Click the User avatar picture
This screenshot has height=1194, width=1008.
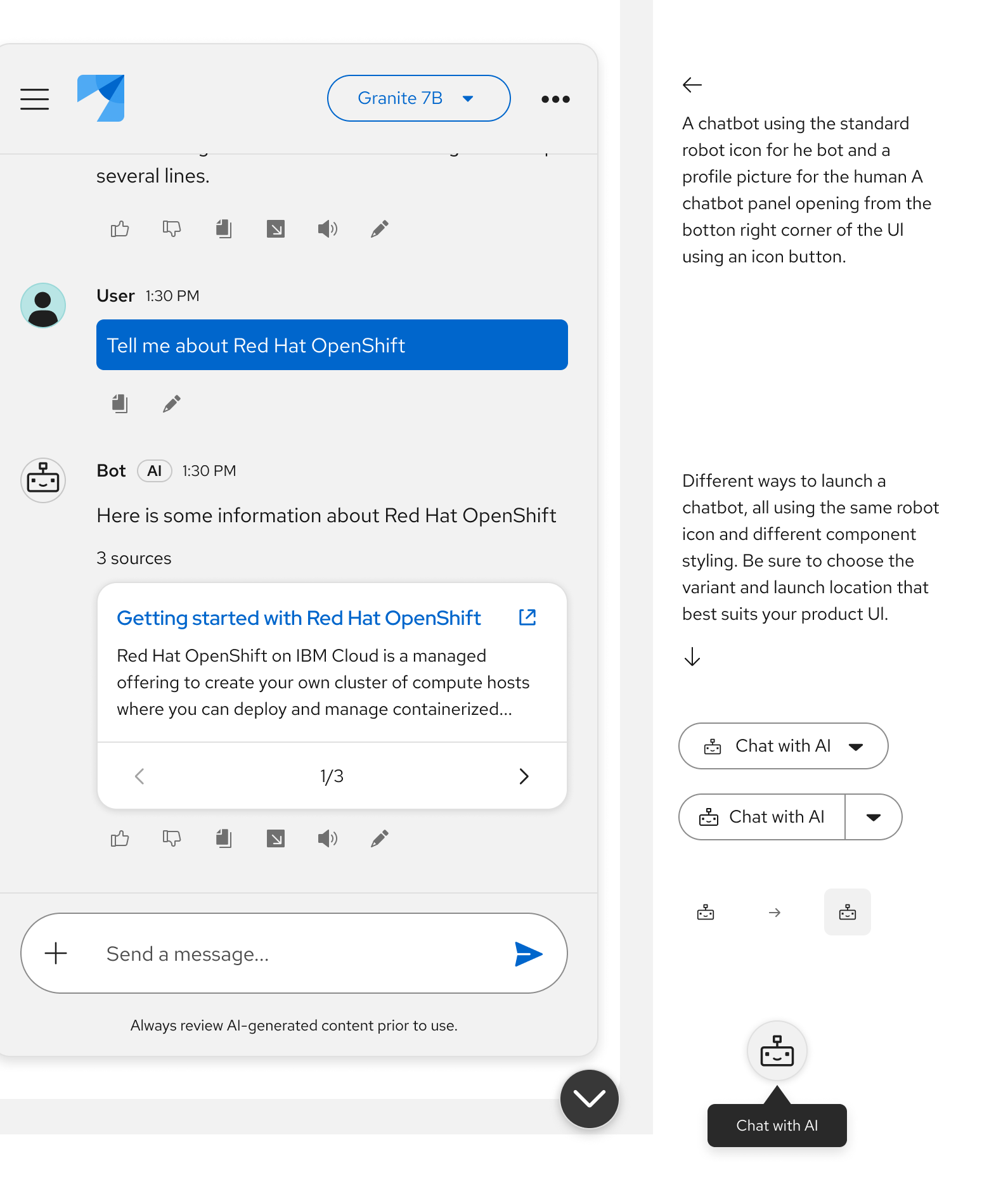pyautogui.click(x=43, y=305)
